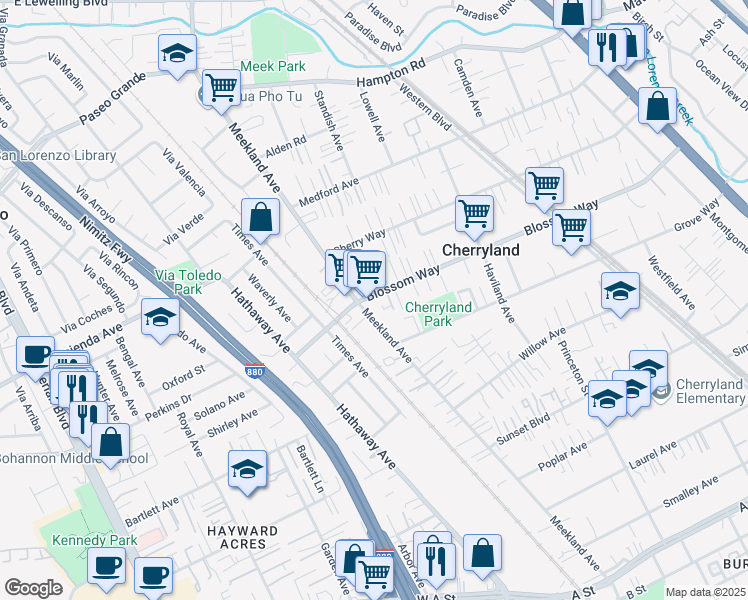Select the Meek Park label

(273, 66)
